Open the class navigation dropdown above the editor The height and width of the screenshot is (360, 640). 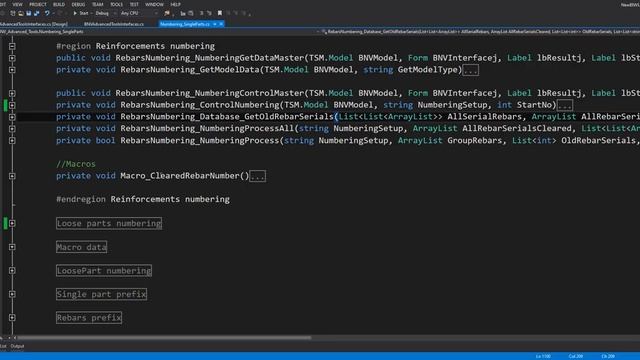(159, 31)
